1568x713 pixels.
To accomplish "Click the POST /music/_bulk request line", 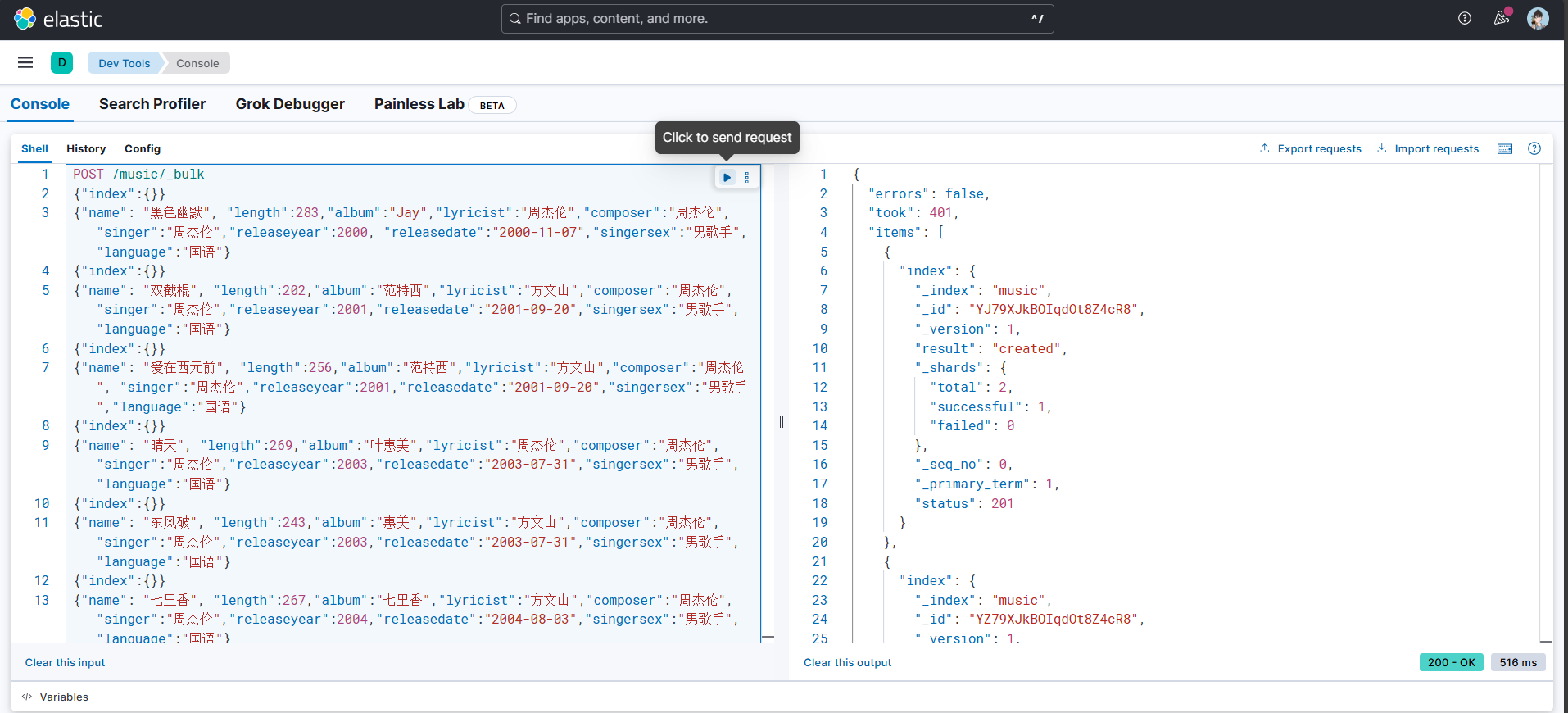I will click(x=138, y=174).
